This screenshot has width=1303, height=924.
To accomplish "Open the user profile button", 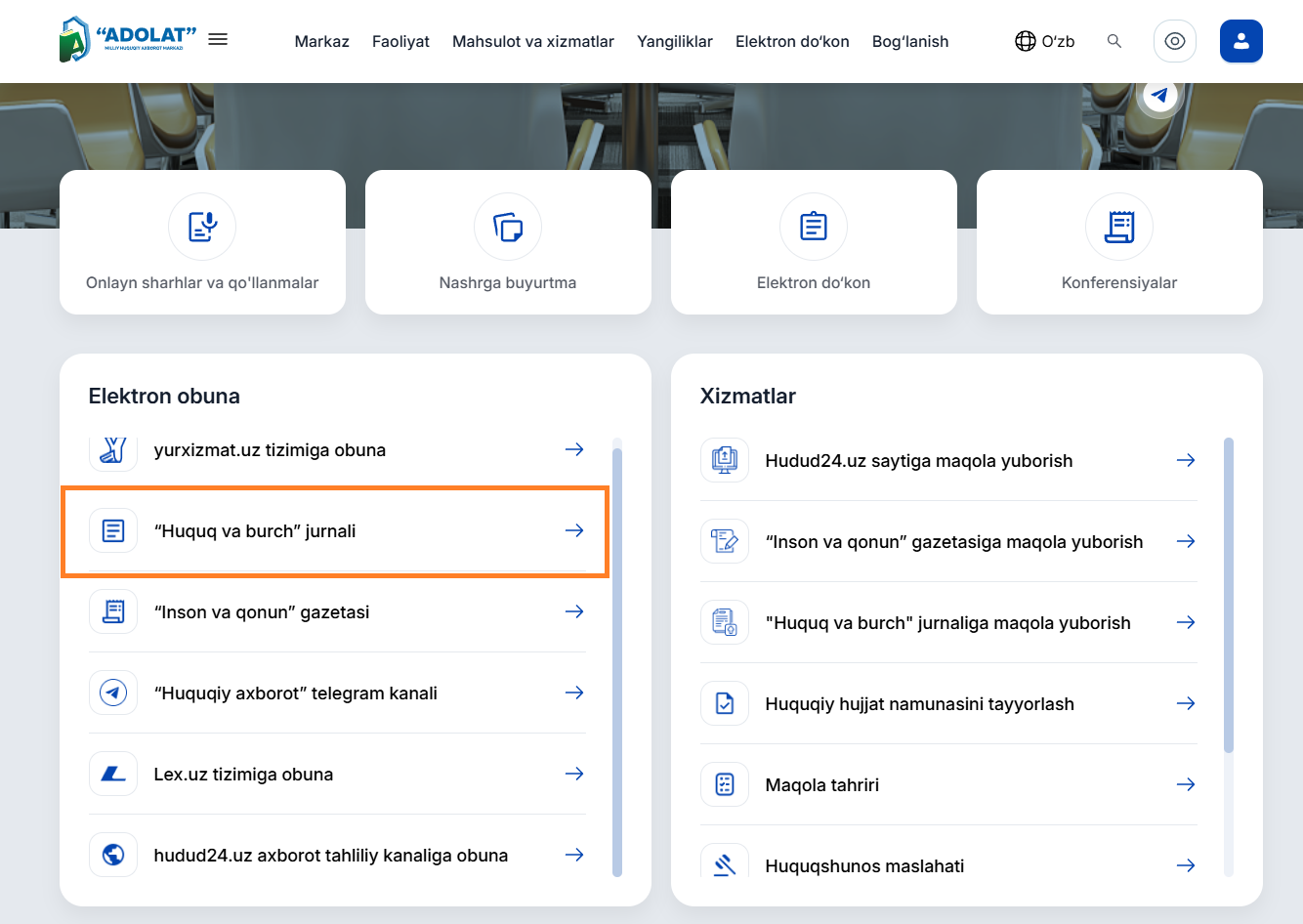I will point(1240,41).
